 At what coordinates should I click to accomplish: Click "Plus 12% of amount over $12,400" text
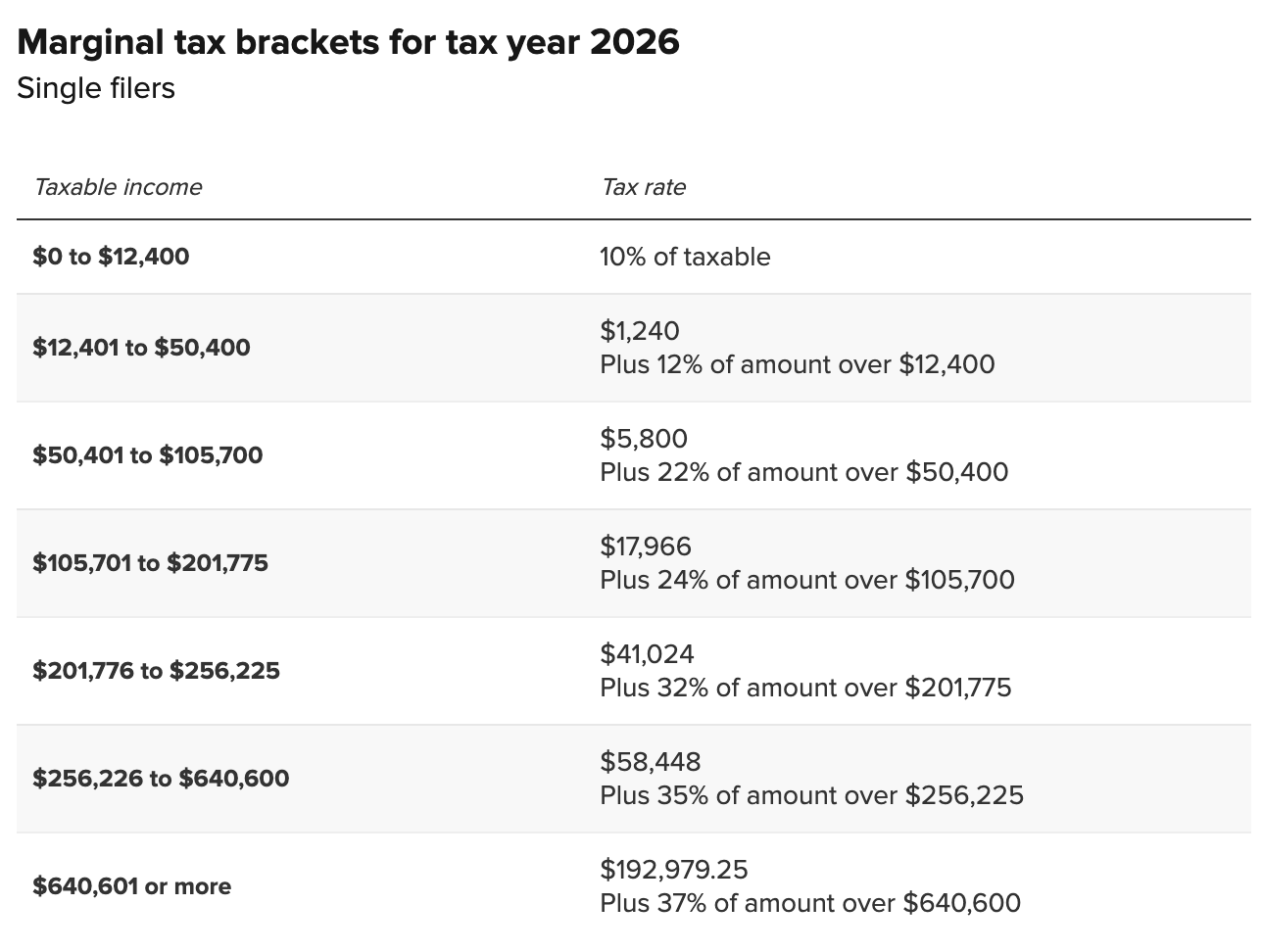click(x=797, y=364)
